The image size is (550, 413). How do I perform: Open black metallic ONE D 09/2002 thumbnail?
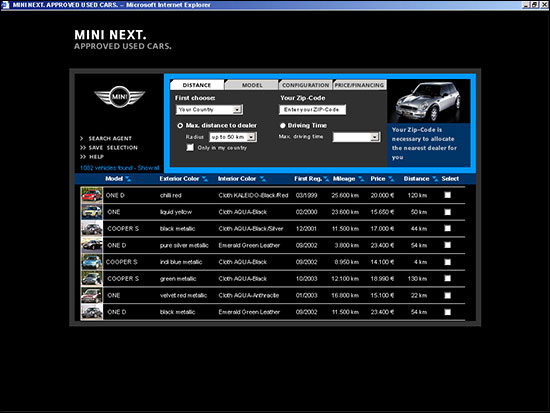(x=92, y=312)
